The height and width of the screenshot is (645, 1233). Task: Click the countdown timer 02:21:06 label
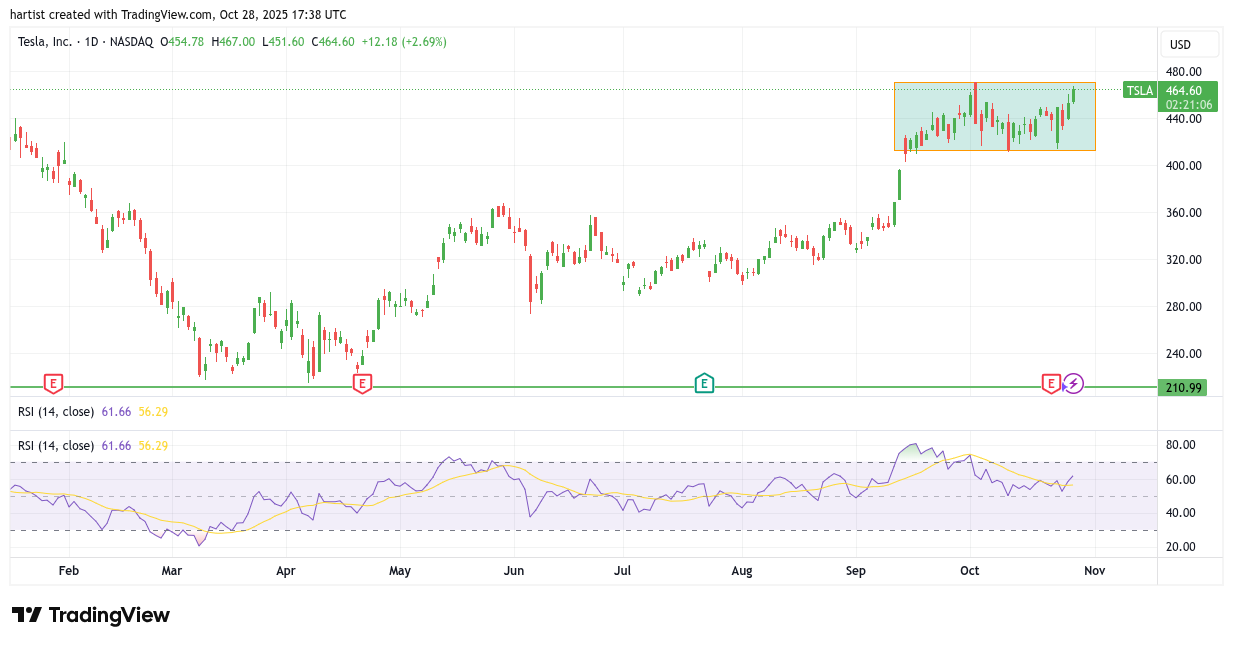point(1188,104)
